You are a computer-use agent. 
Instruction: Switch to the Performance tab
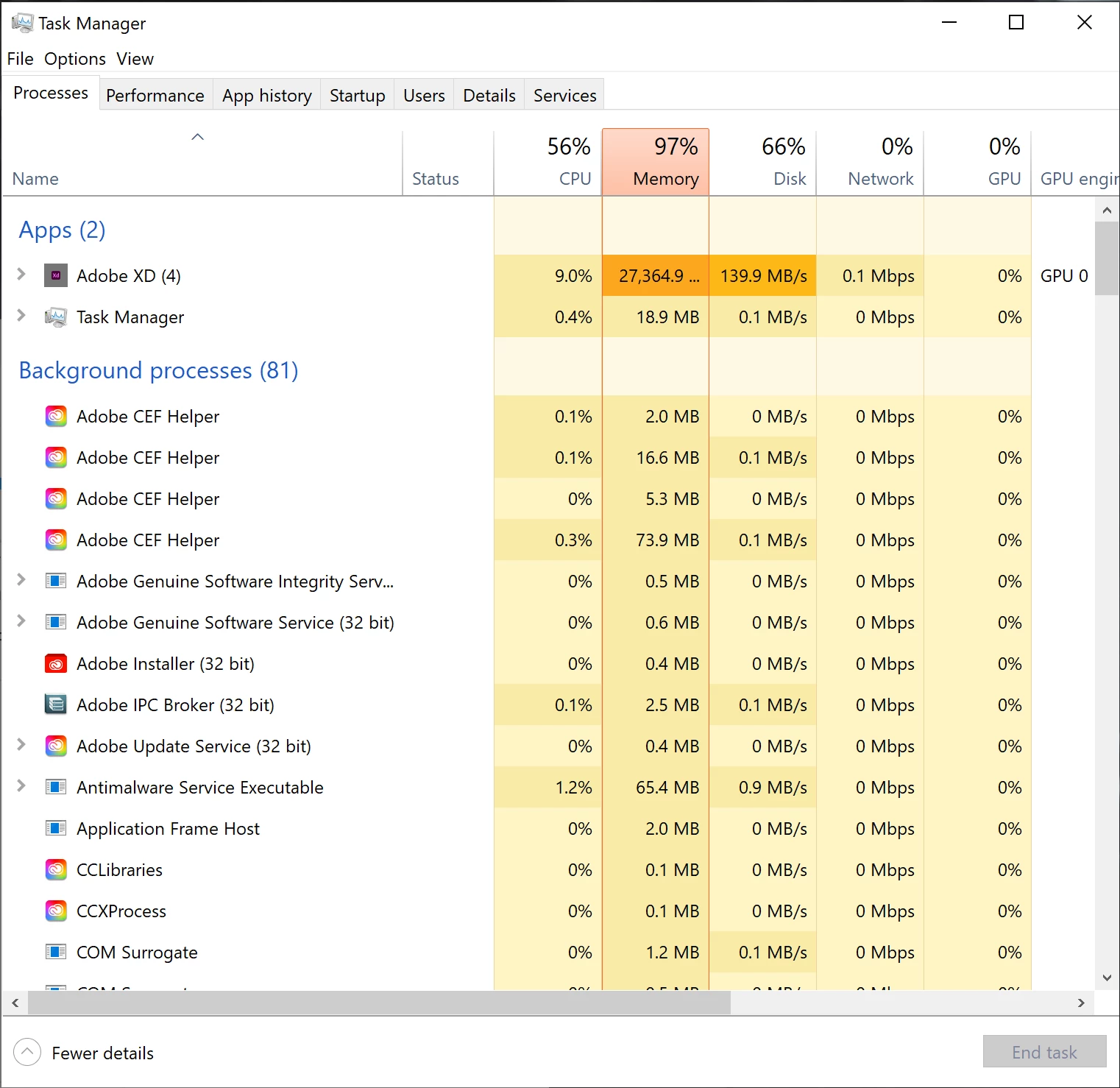click(x=155, y=96)
